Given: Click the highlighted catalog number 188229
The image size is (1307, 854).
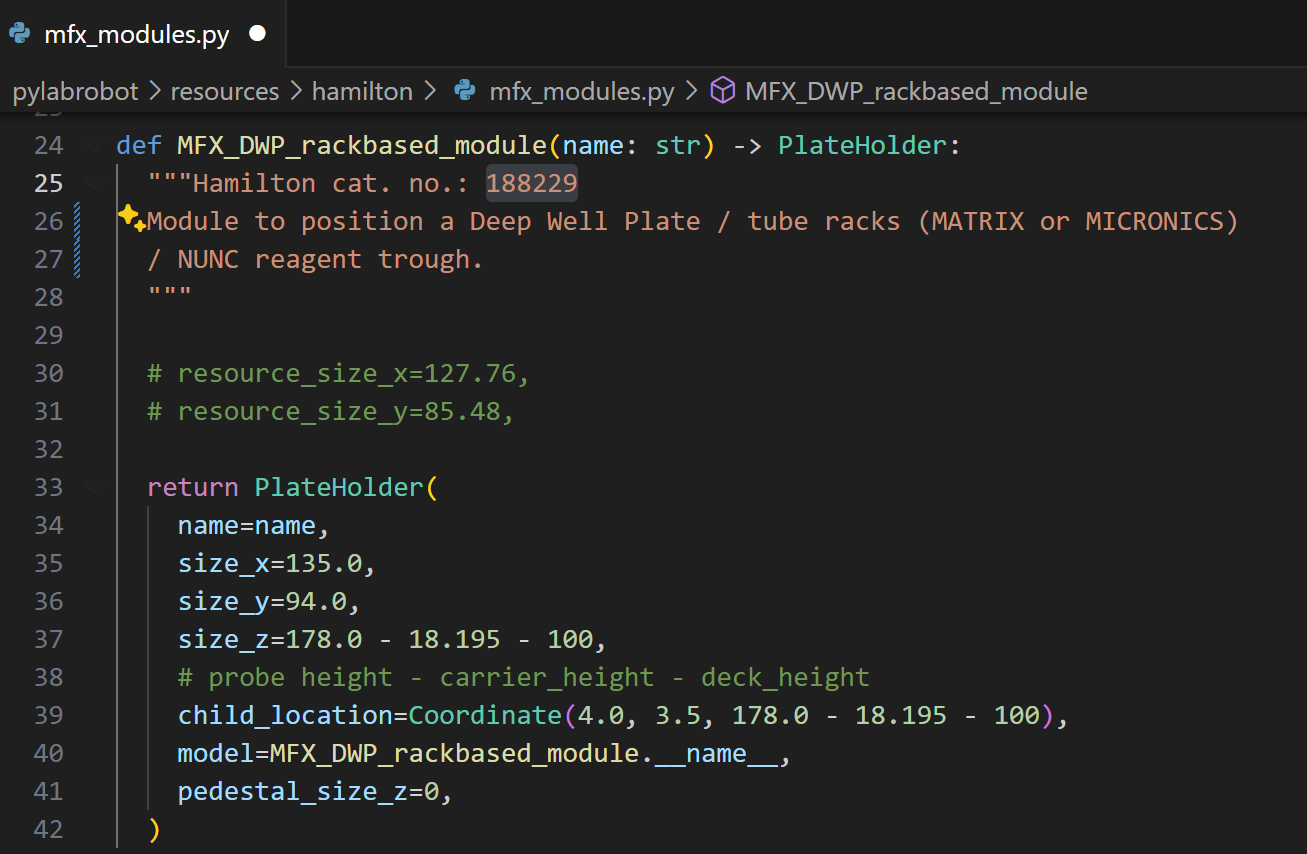Looking at the screenshot, I should (532, 184).
